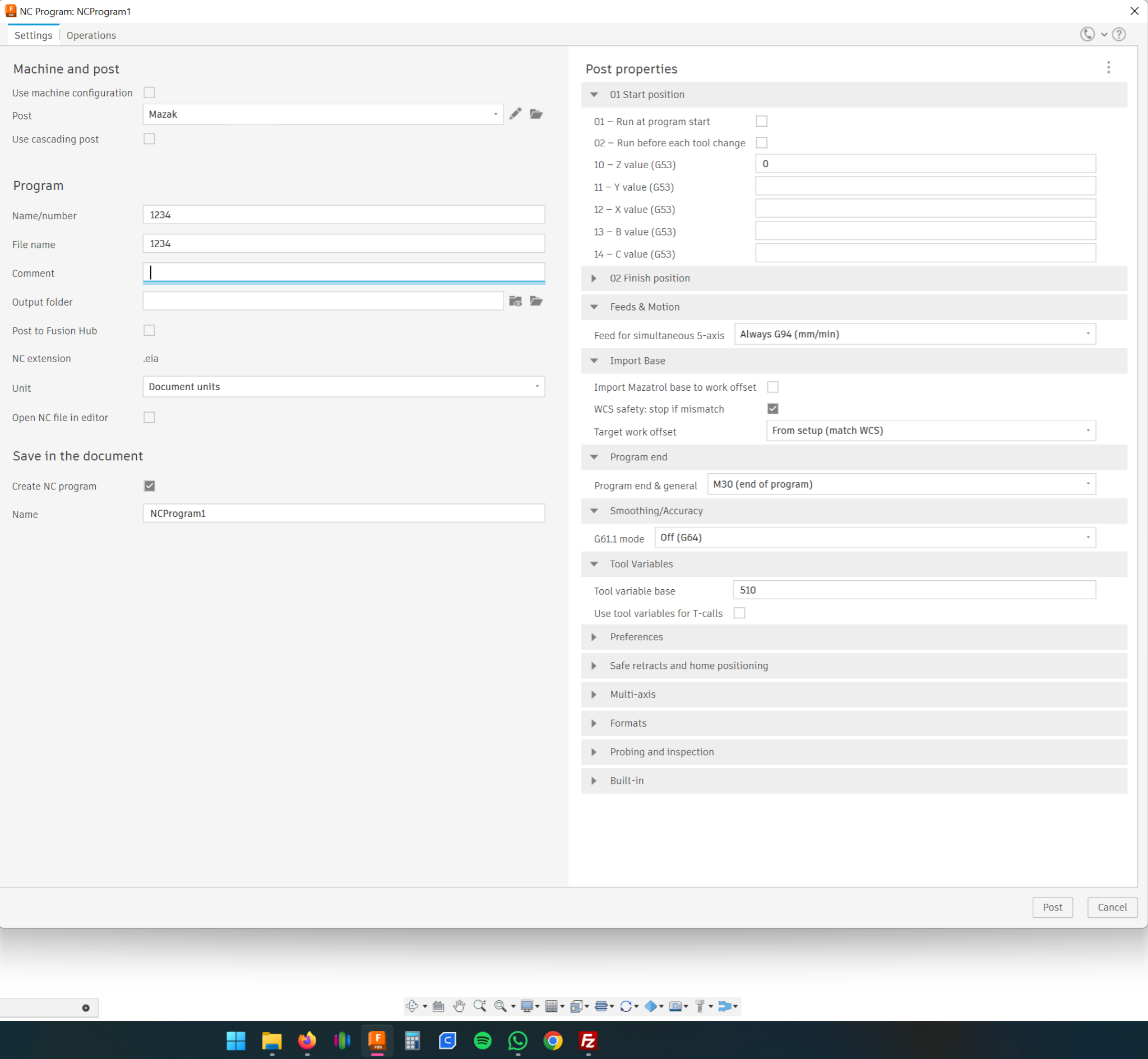1148x1059 pixels.
Task: Click the Zoom magnifier icon
Action: point(479,1006)
